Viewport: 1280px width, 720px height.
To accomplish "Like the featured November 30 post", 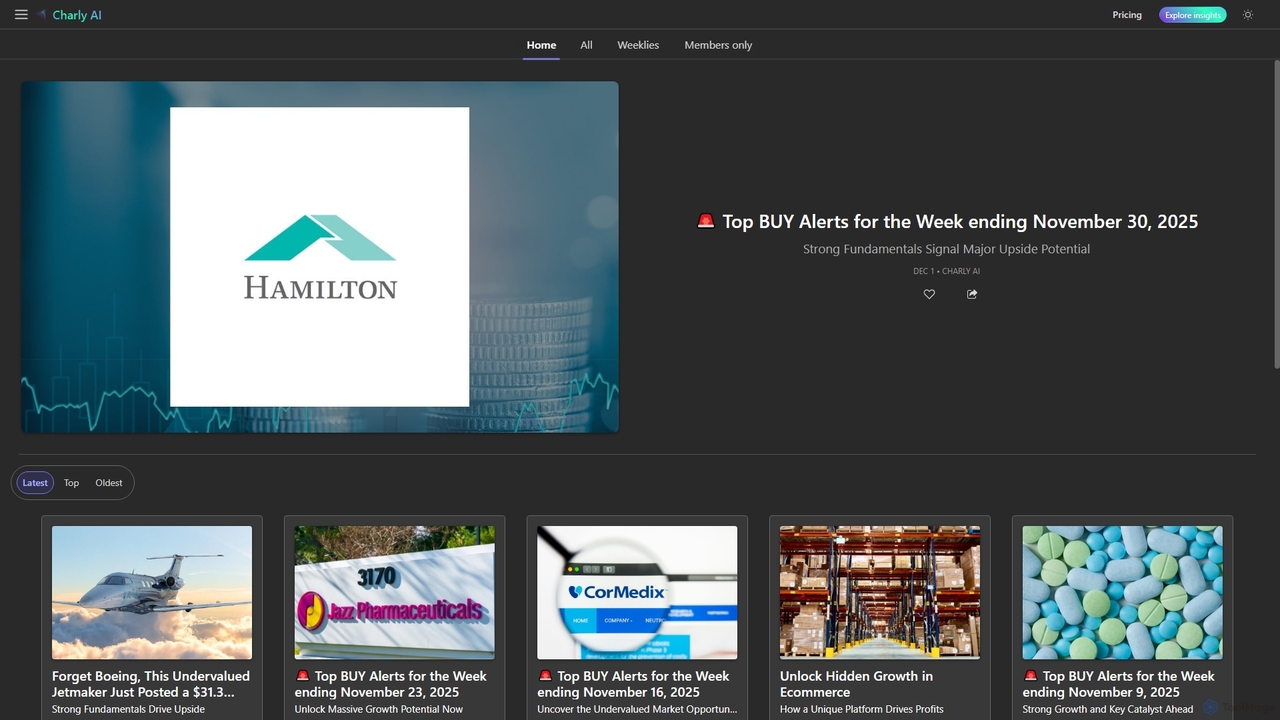I will 929,294.
